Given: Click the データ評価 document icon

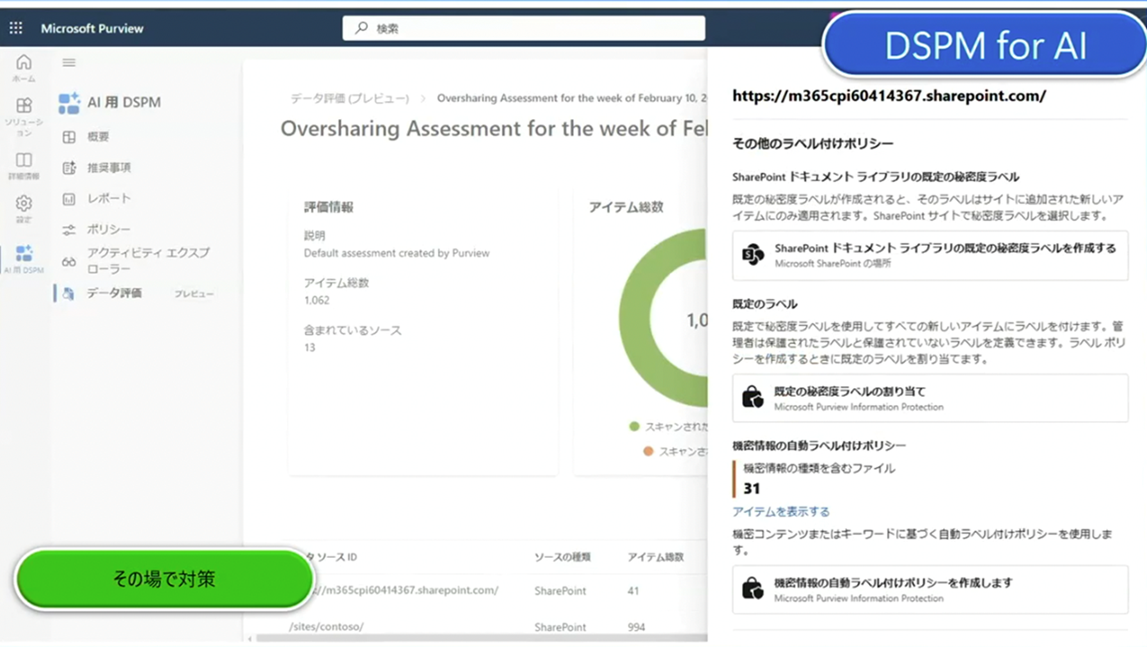Looking at the screenshot, I should [69, 293].
